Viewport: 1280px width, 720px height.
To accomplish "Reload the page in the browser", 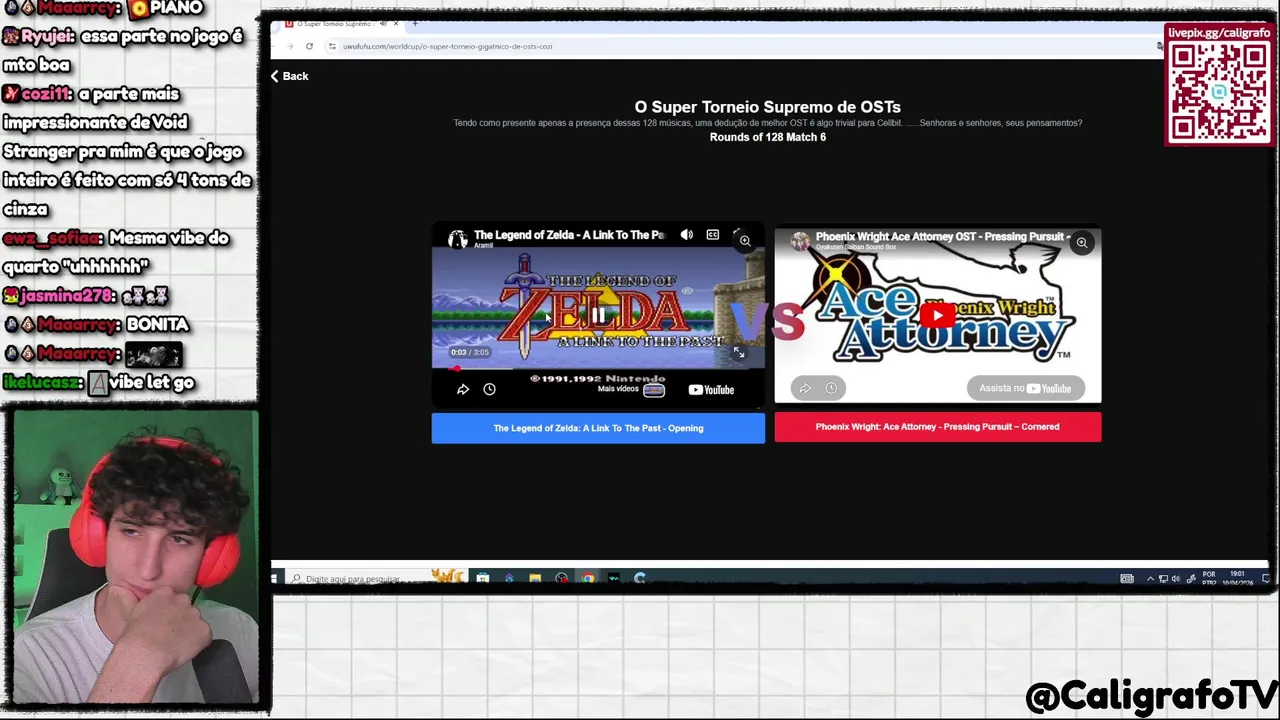I will tap(309, 46).
